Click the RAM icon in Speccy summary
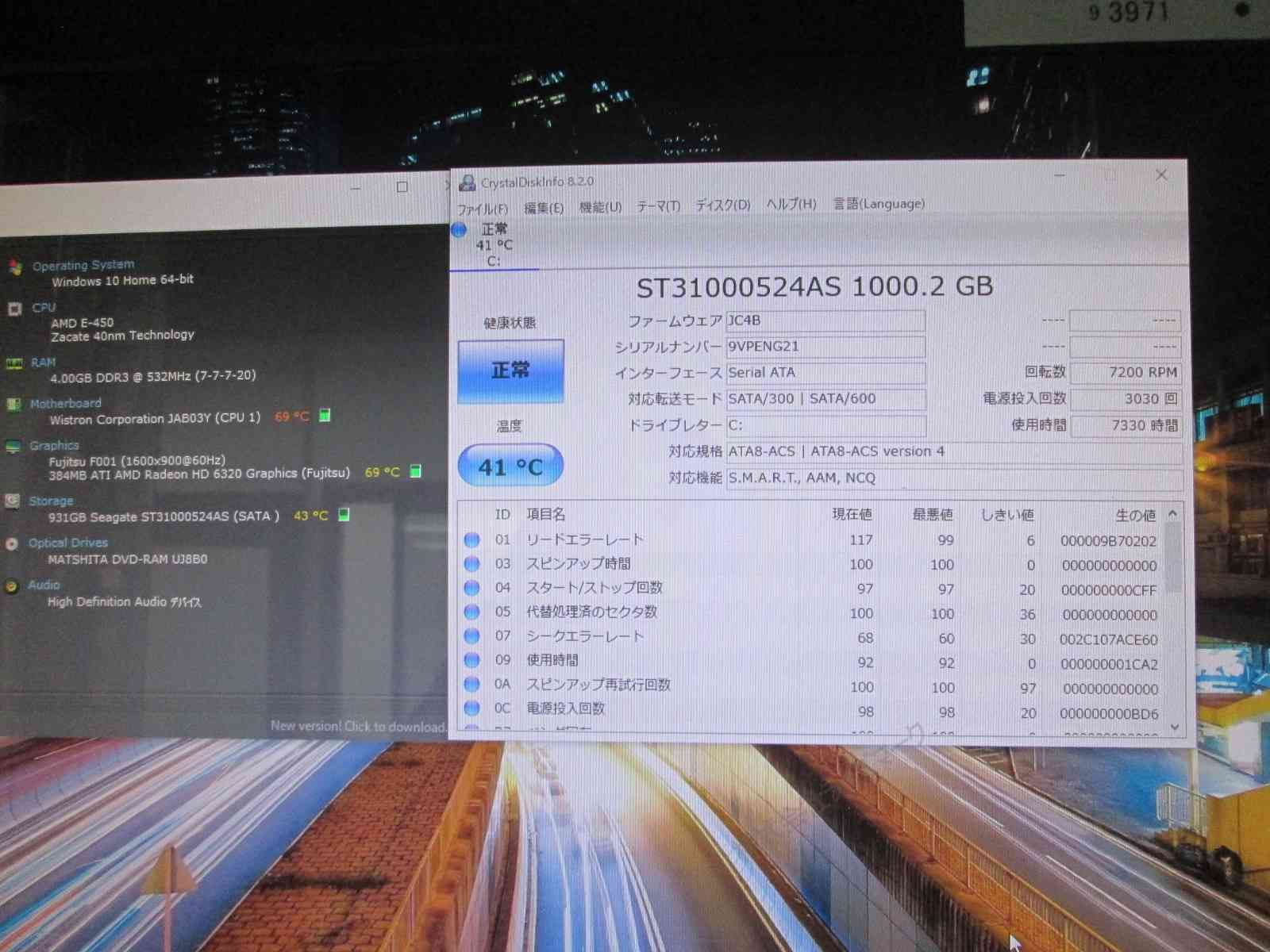Screen dimensions: 1270x952 click(14, 364)
